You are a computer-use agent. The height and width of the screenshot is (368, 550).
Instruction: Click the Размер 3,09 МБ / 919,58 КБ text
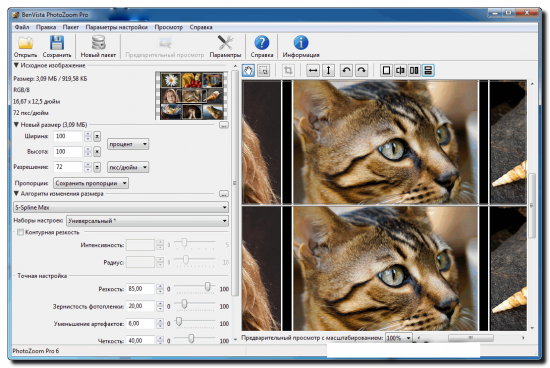coord(51,79)
